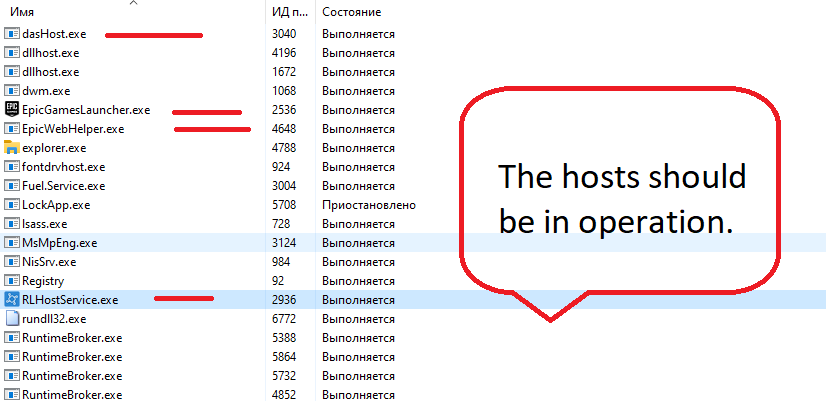The width and height of the screenshot is (826, 401).
Task: Select RuntimeBroker.exe with PID 5732
Action: click(x=72, y=376)
